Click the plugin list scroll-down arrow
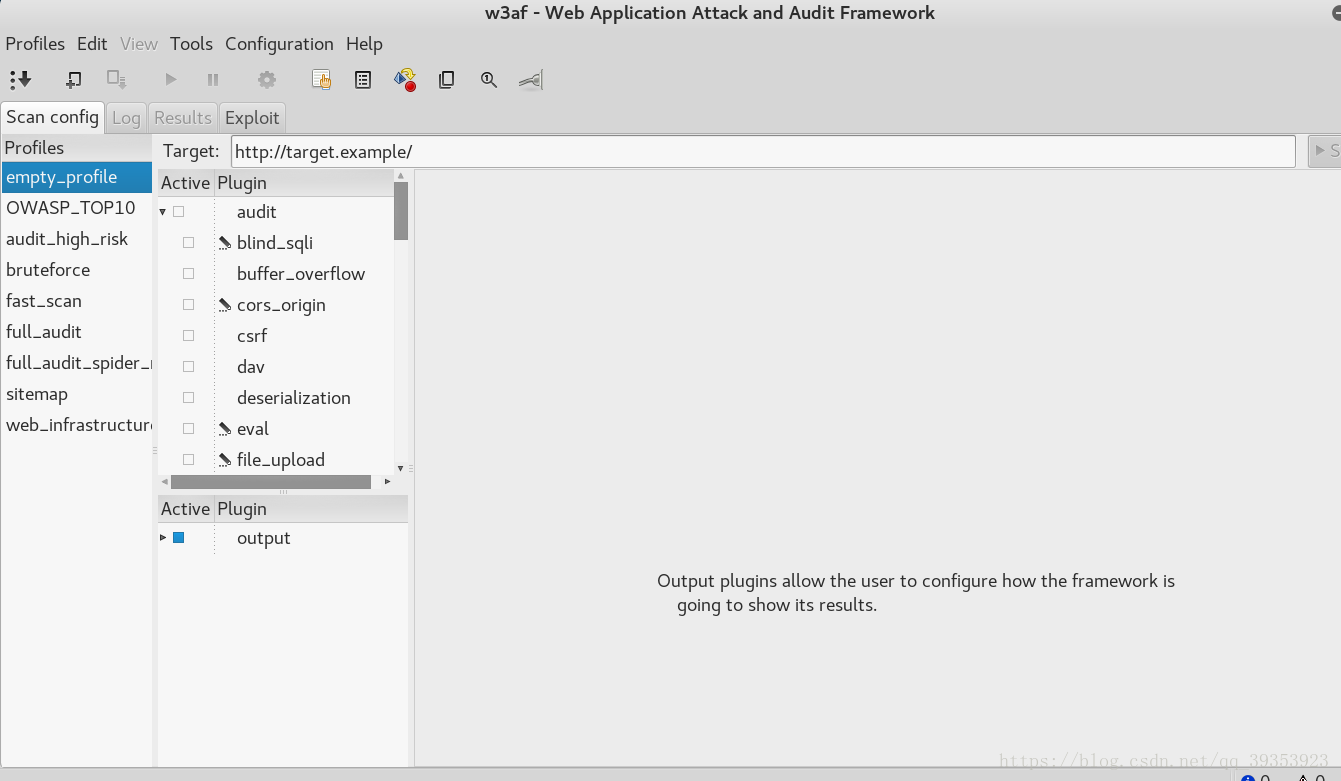The image size is (1341, 781). coord(400,468)
